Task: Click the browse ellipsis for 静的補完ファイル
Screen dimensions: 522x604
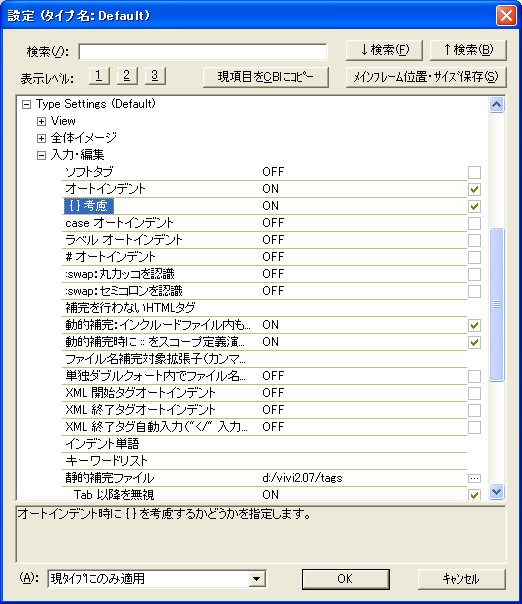Action: 474,478
